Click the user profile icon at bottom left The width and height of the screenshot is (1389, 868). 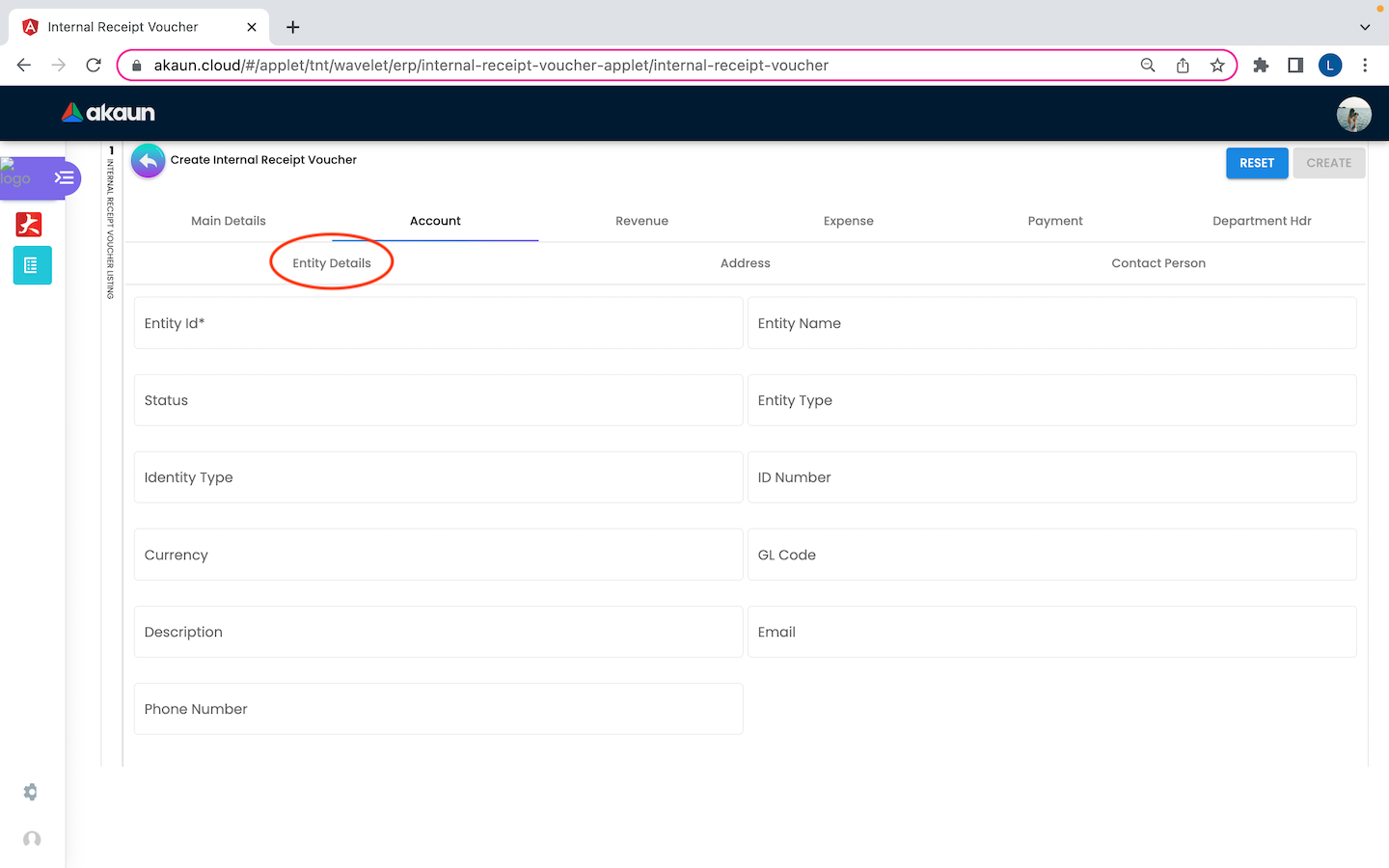pyautogui.click(x=32, y=839)
